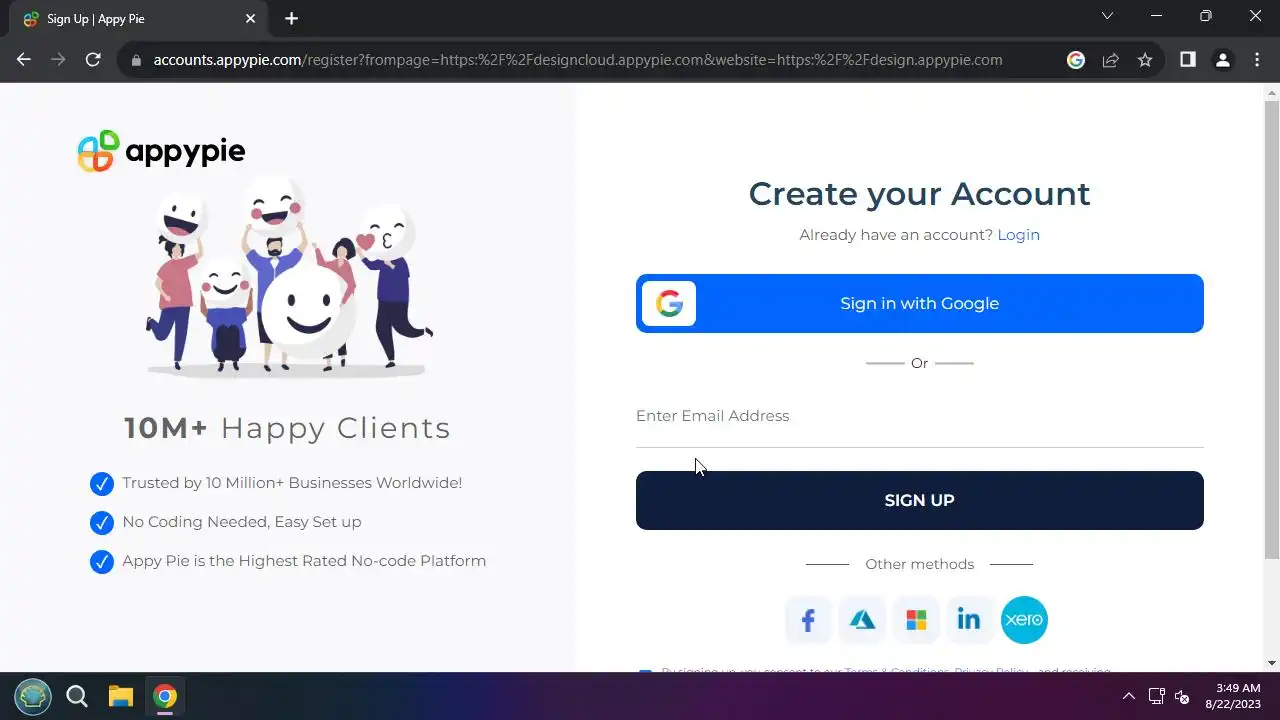The width and height of the screenshot is (1280, 720).
Task: Click Chrome icon in taskbar
Action: (x=165, y=696)
